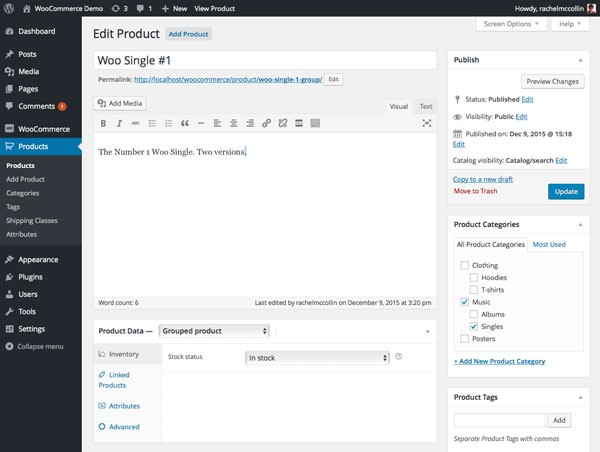This screenshot has width=600, height=452.
Task: Click Move to Trash link
Action: click(475, 191)
